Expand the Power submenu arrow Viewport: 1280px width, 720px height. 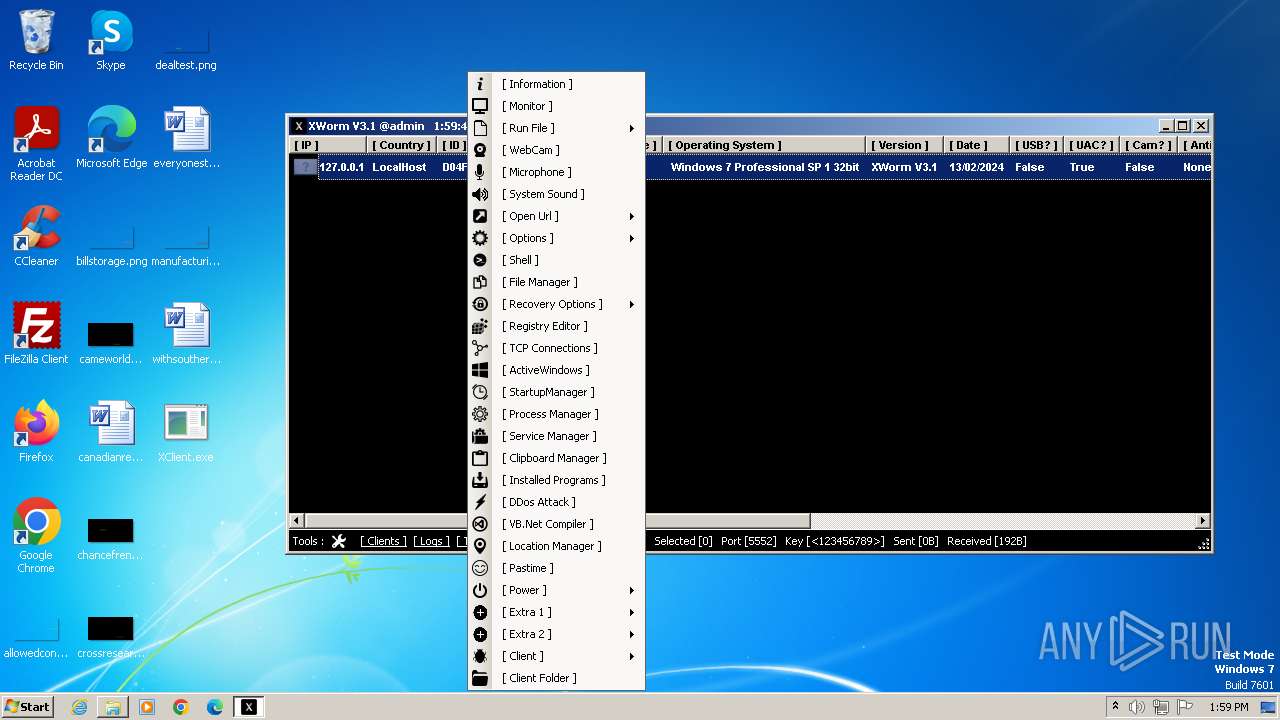pos(632,590)
